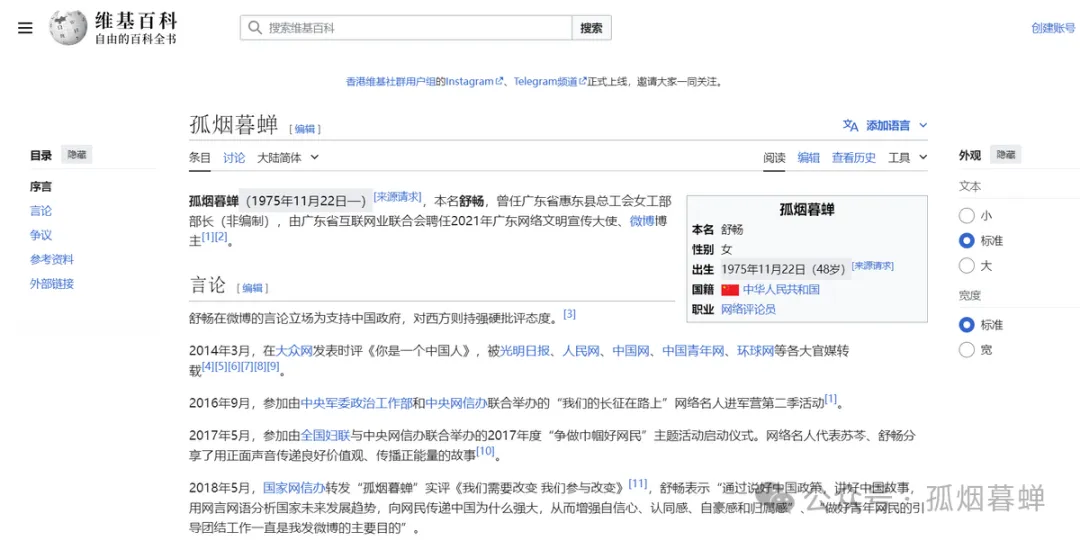Hide the 目录 sidebar
Image resolution: width=1080 pixels, height=541 pixels.
tap(76, 155)
